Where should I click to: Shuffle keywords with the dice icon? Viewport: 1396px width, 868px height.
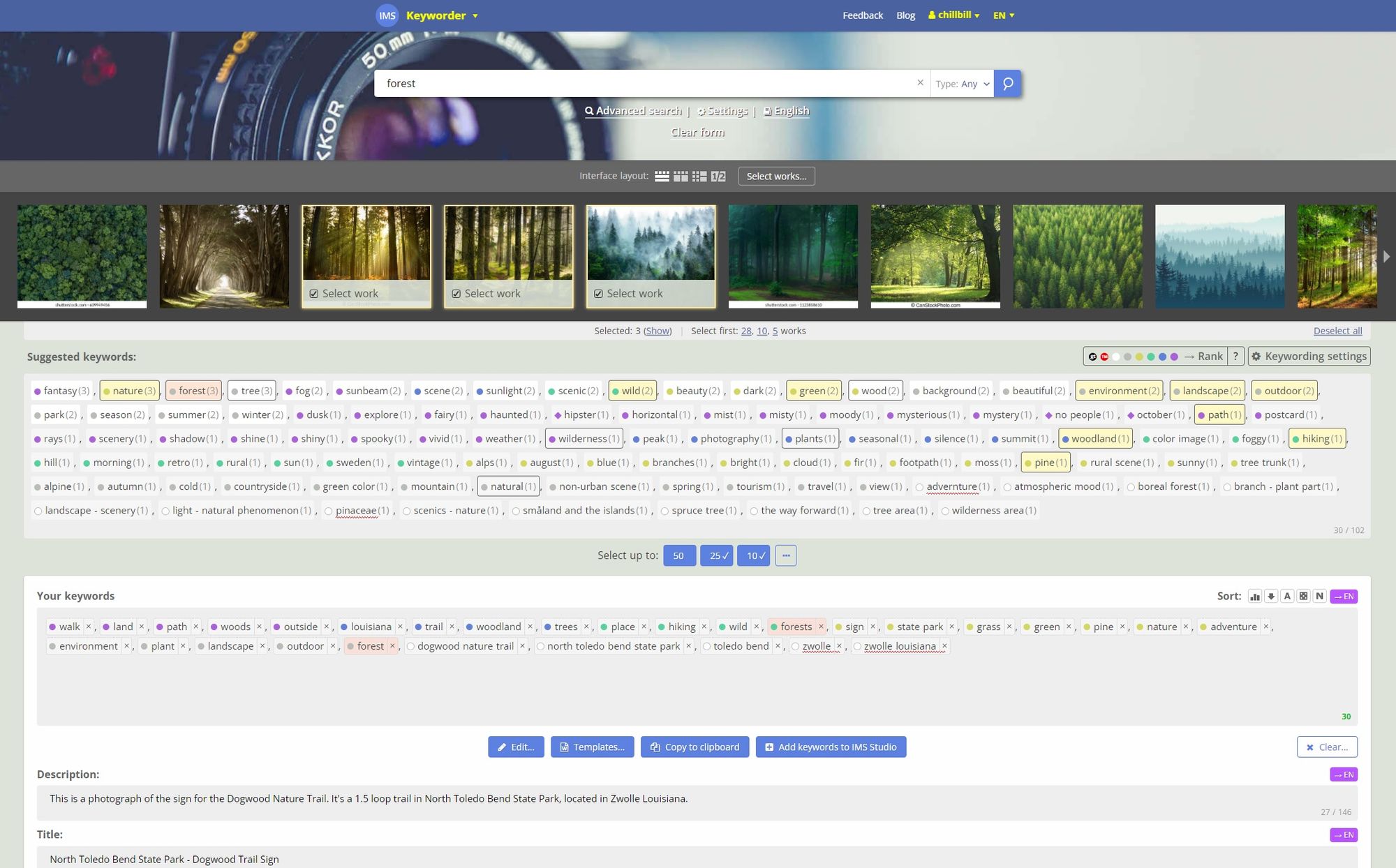coord(1303,597)
